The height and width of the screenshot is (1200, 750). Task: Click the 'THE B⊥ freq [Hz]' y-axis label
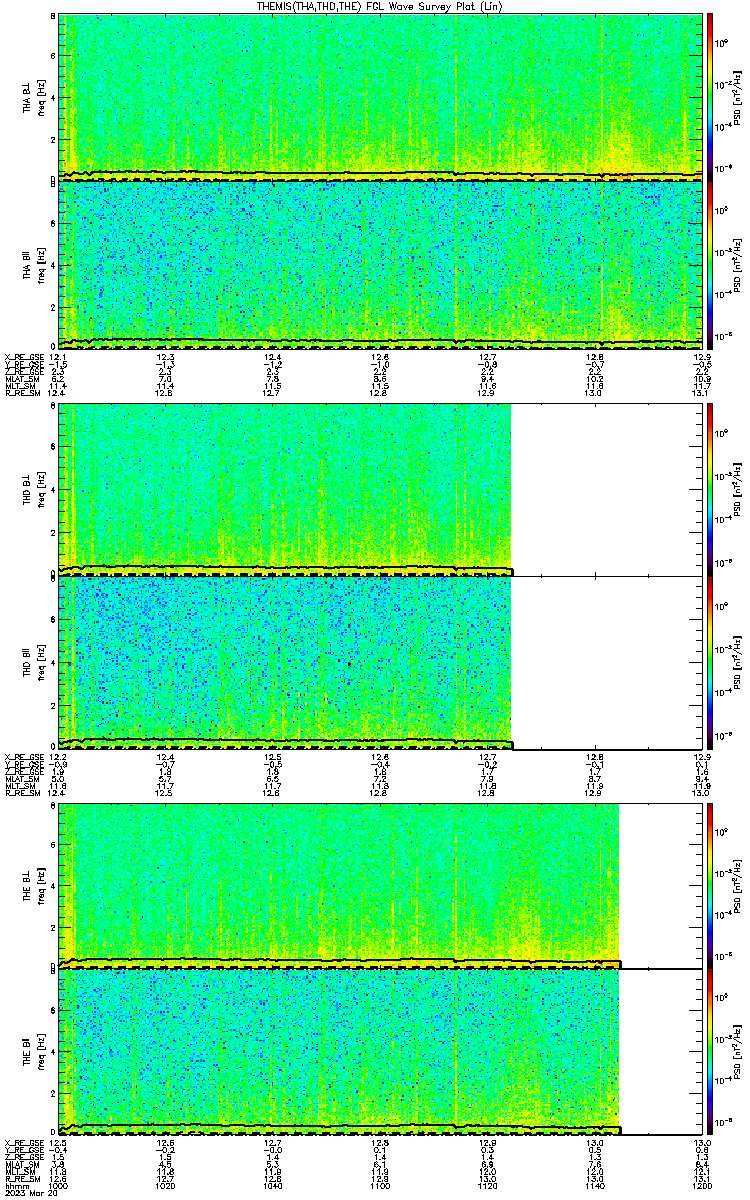click(33, 886)
